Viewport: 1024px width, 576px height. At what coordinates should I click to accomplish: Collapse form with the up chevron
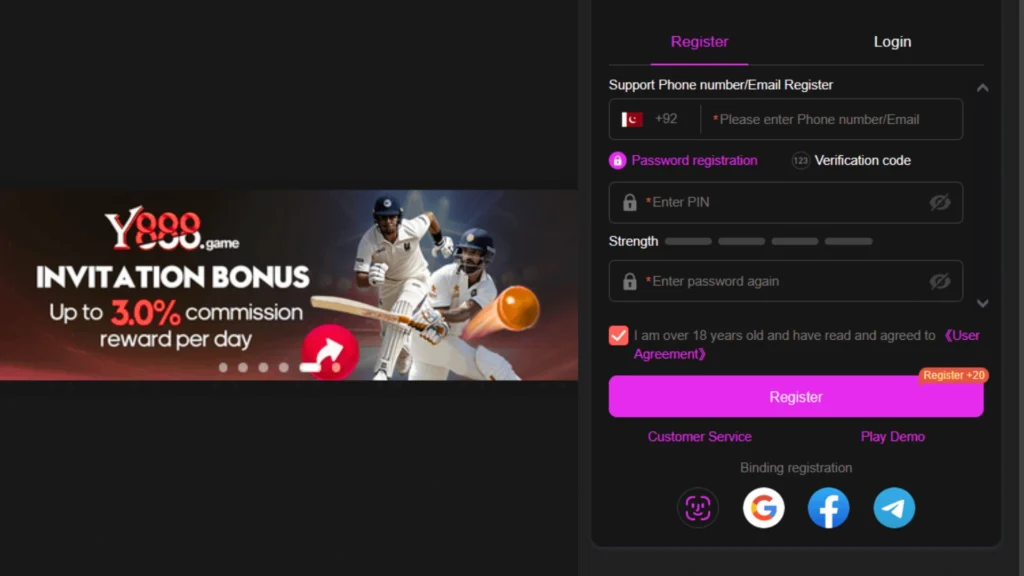click(x=982, y=88)
